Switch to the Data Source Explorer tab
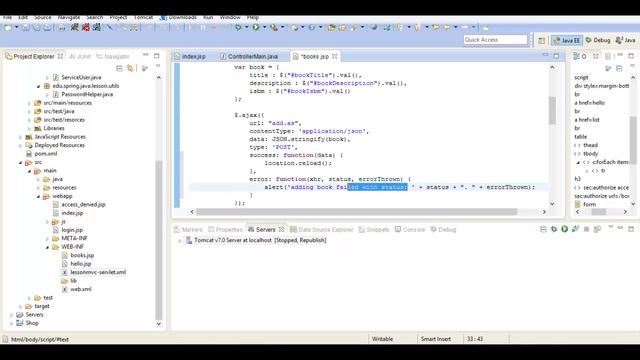This screenshot has height=360, width=640. [x=322, y=229]
